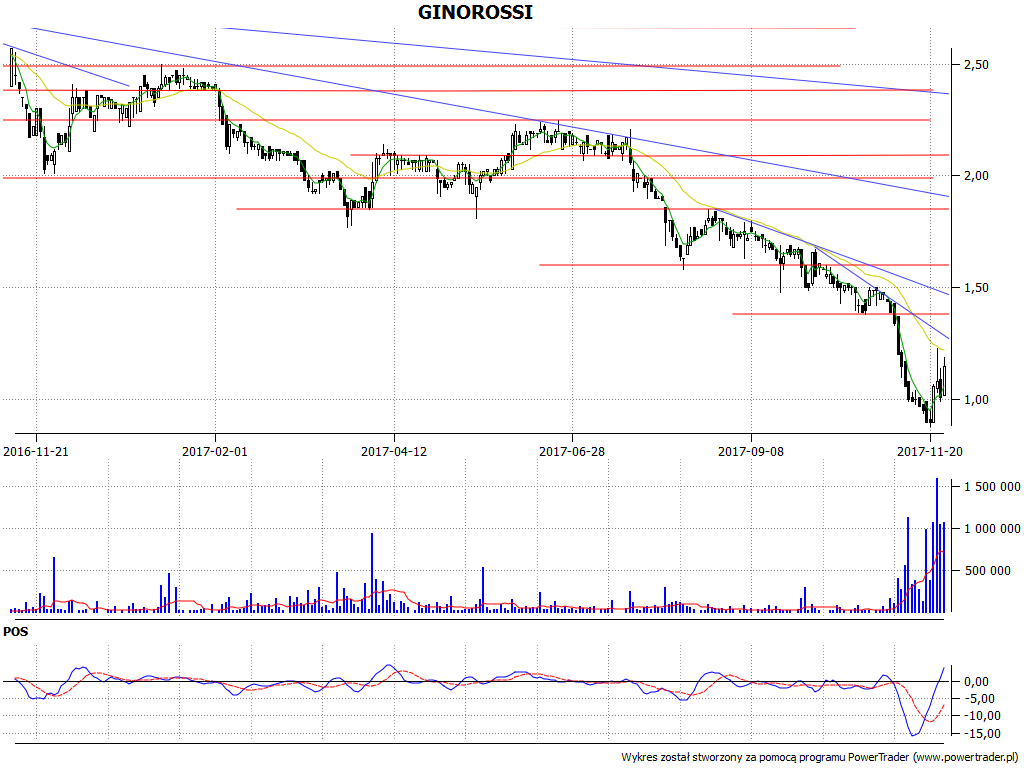Click the 1,50 price axis label
This screenshot has height=768, width=1024.
pyautogui.click(x=976, y=288)
